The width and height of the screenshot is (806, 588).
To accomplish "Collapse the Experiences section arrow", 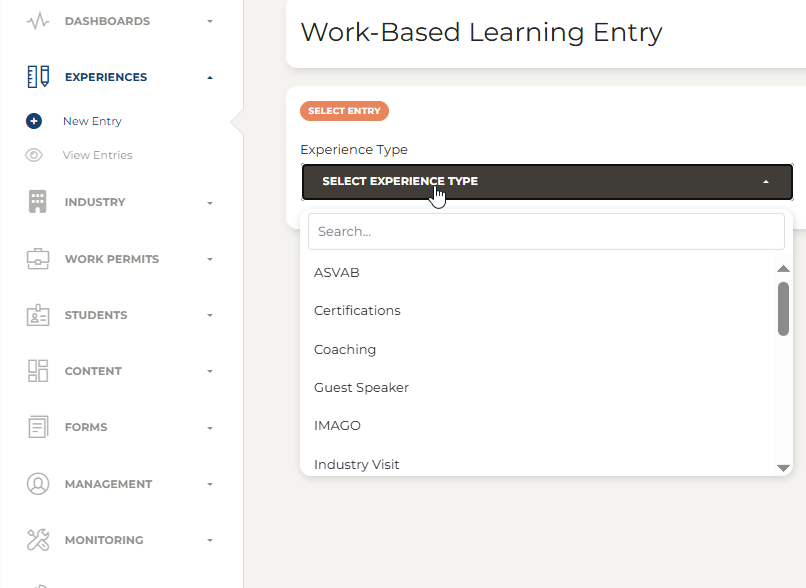I will (210, 78).
